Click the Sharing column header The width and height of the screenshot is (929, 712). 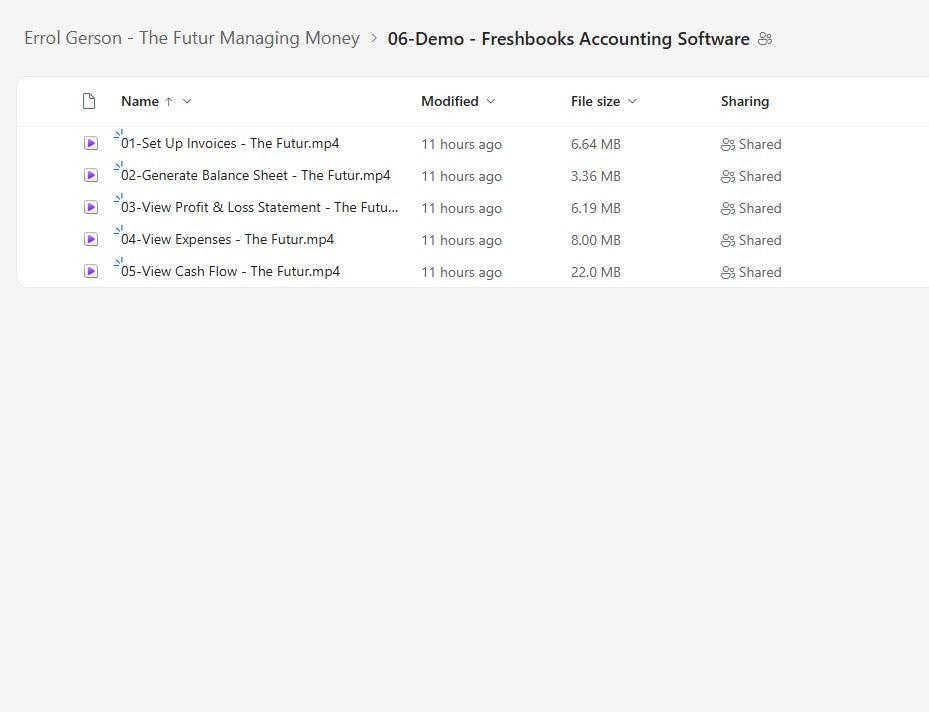(x=745, y=101)
